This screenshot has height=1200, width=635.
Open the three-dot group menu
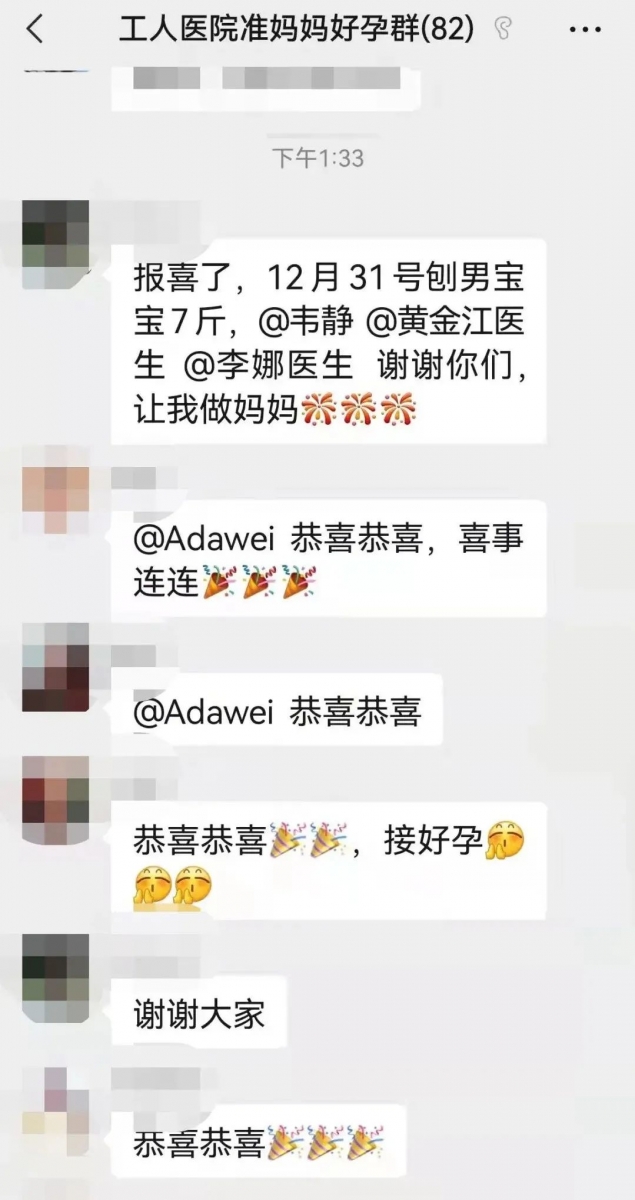coord(586,30)
